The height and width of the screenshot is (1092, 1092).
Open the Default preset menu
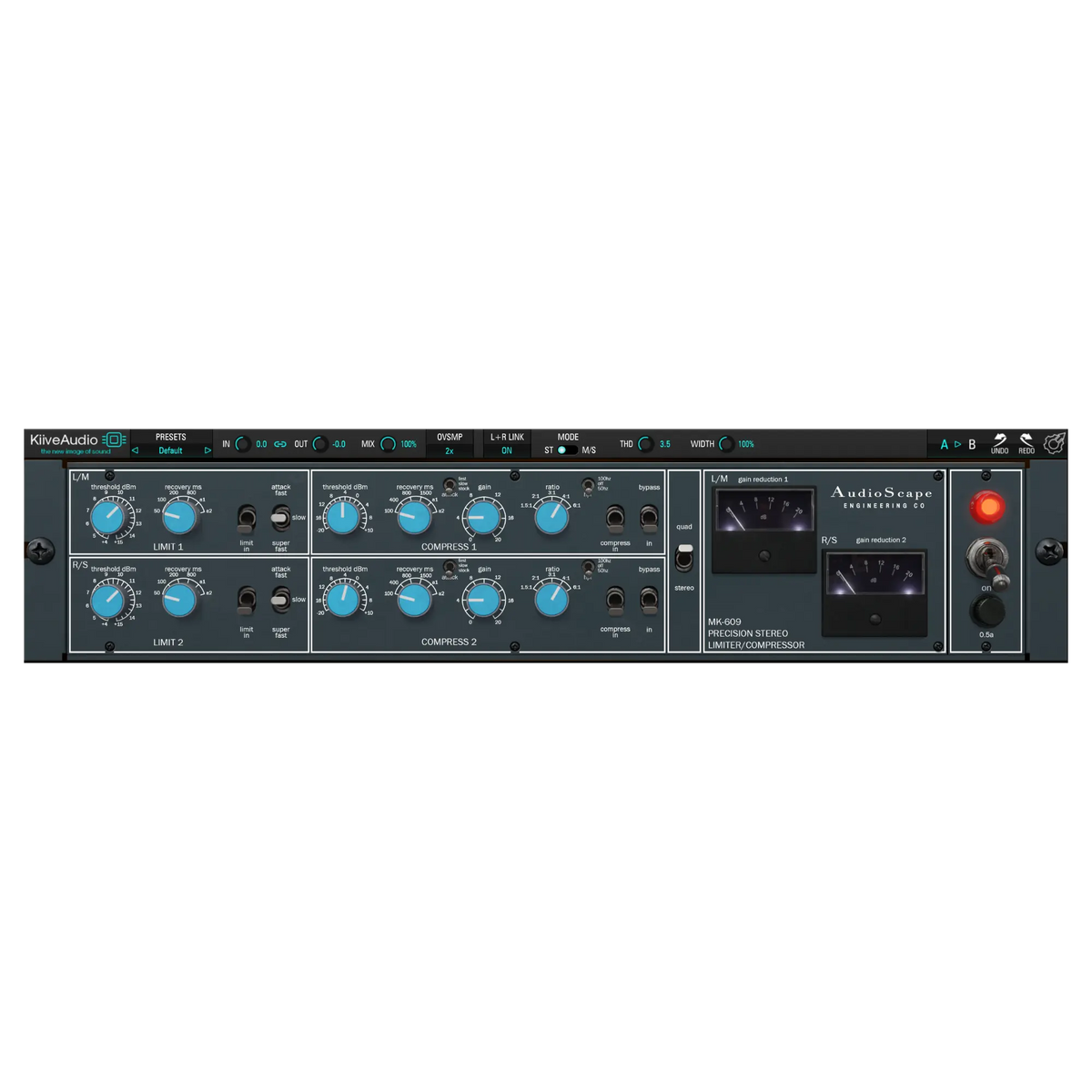coord(170,450)
